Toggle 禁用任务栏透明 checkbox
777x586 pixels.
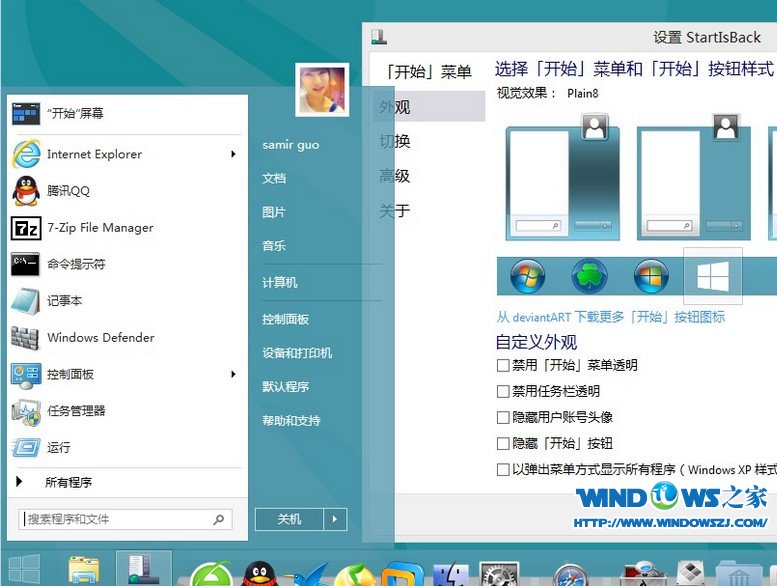point(503,392)
